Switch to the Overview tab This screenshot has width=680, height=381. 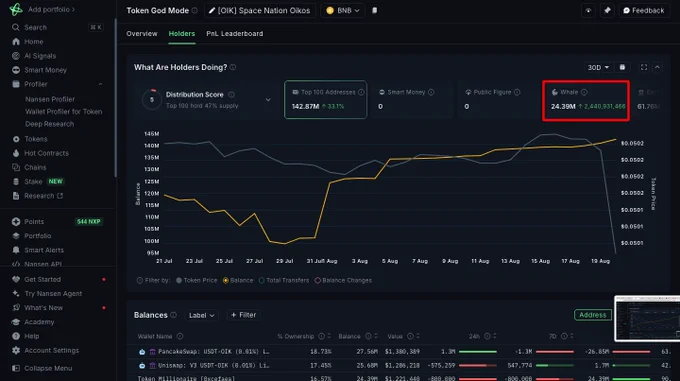click(142, 33)
